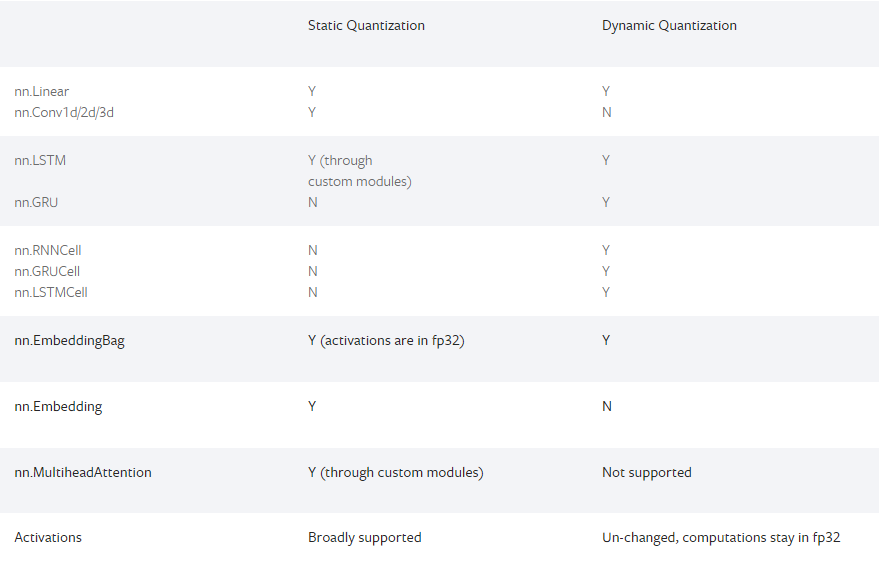The width and height of the screenshot is (879, 568).
Task: Click the nn.Conv1d/2d/3d row label
Action: click(x=64, y=113)
